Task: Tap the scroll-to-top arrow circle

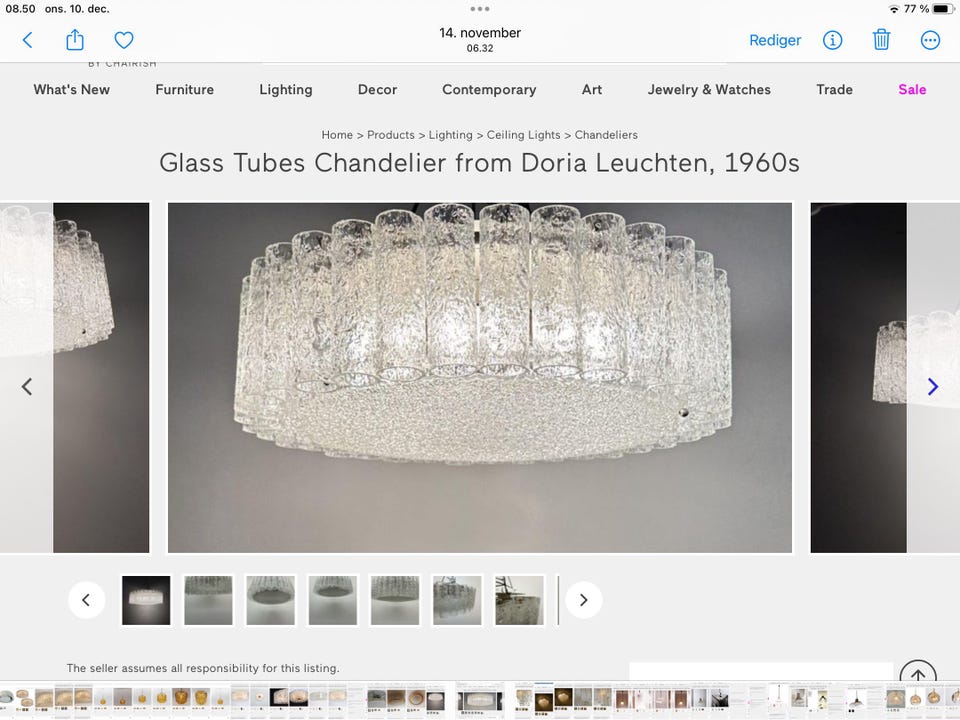Action: [x=918, y=672]
